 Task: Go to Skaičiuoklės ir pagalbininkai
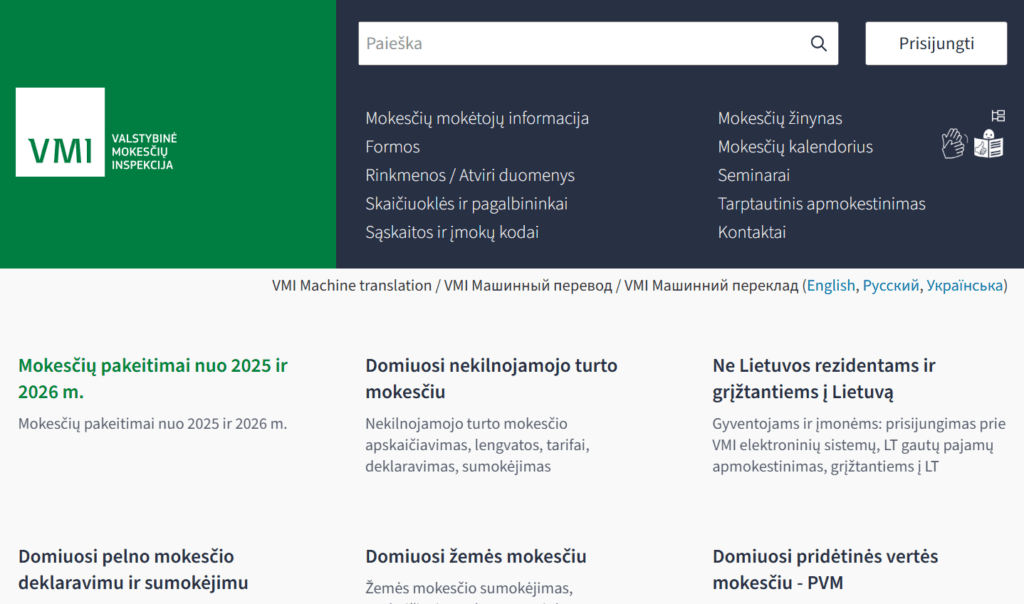click(x=467, y=203)
